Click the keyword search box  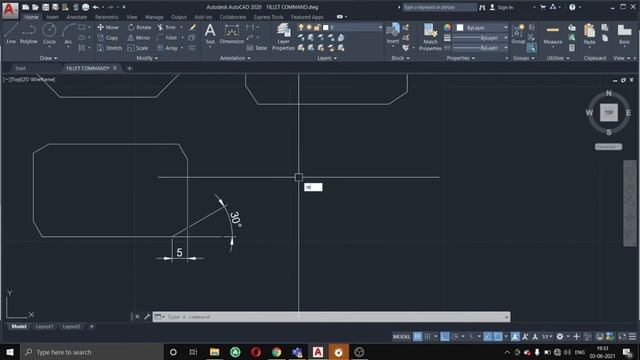coord(439,7)
